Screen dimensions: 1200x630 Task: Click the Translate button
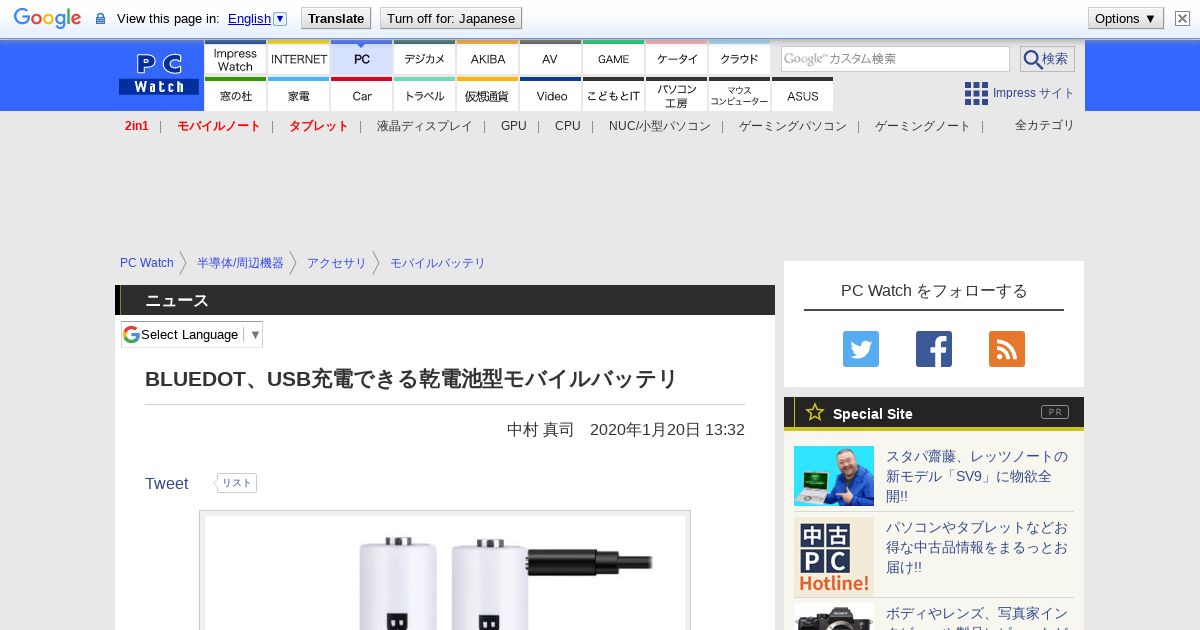click(x=336, y=18)
